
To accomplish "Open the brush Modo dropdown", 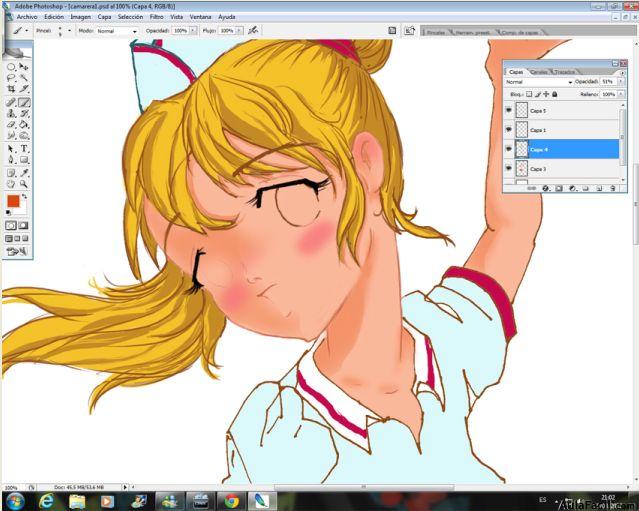I will click(x=117, y=31).
